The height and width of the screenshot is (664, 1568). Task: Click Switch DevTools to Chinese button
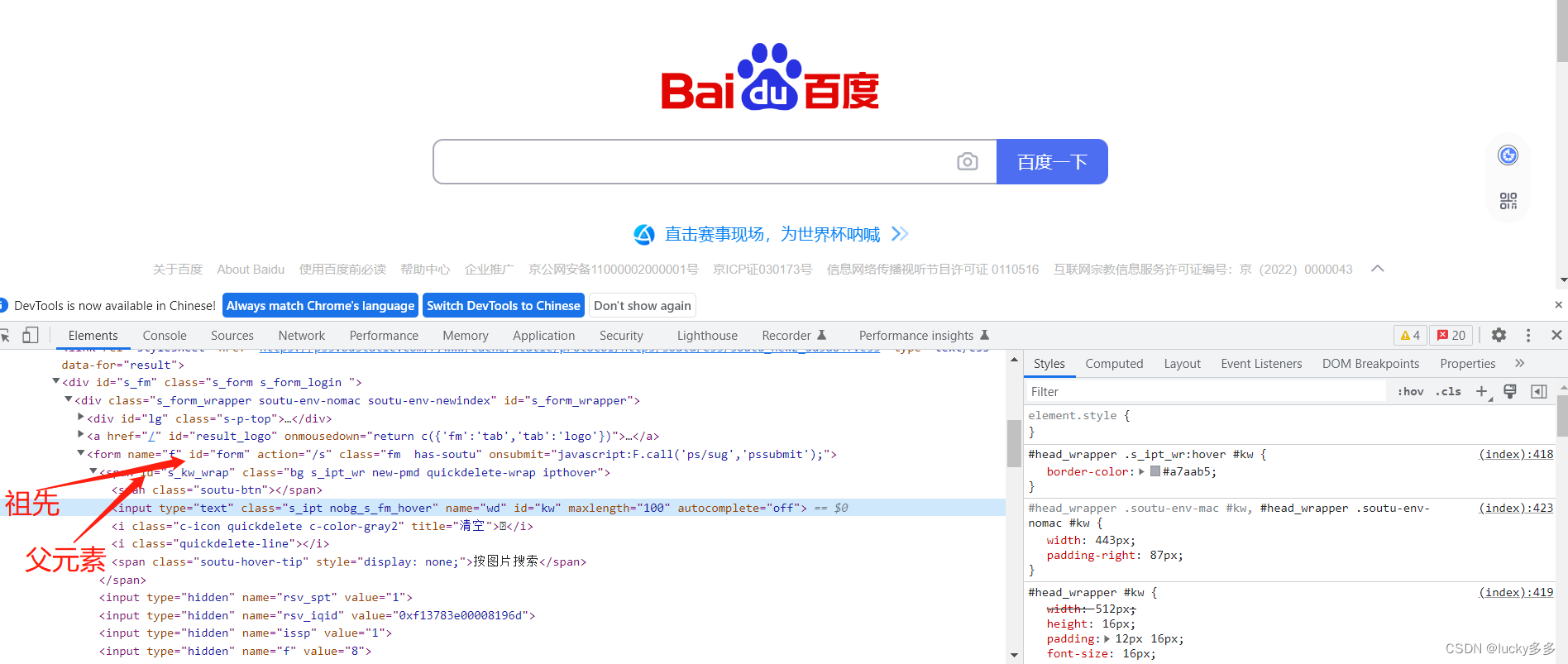[504, 305]
